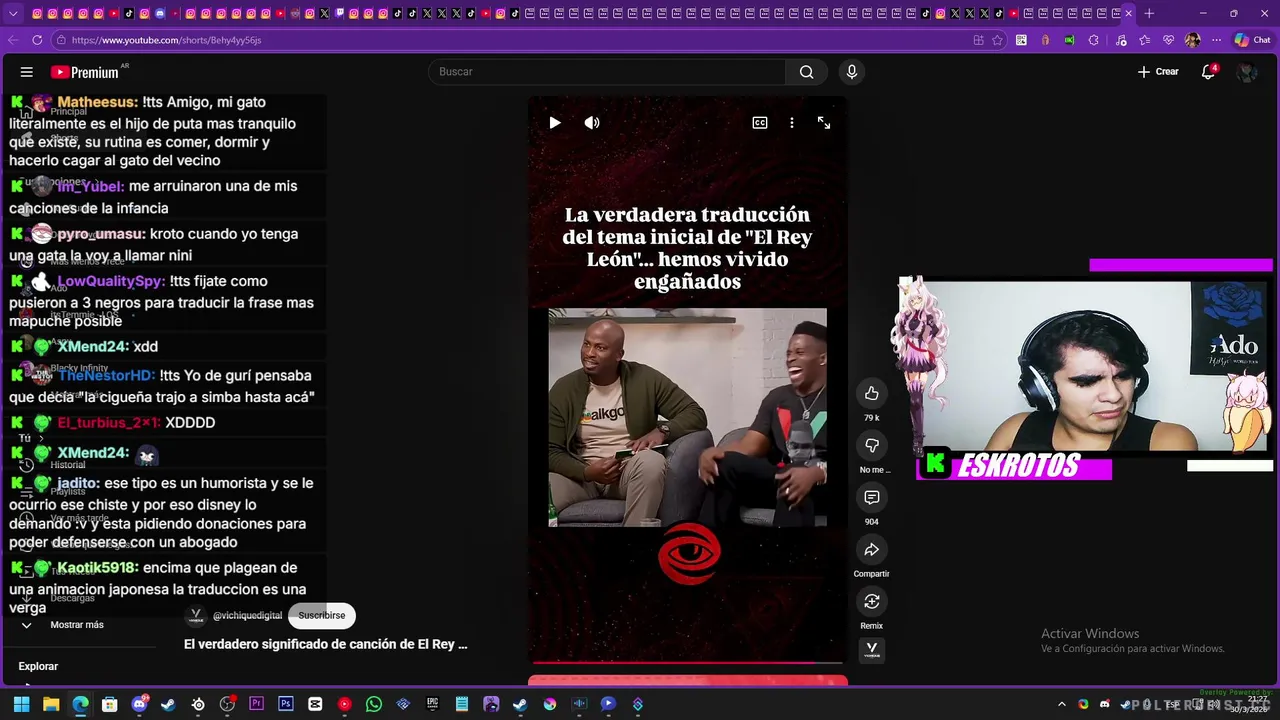Start voice search with microphone

pyautogui.click(x=852, y=72)
